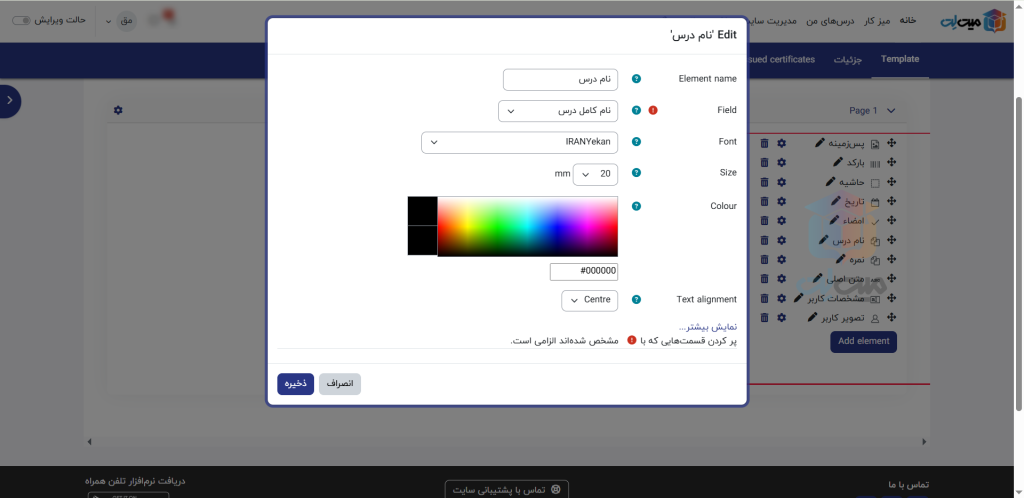Screen dimensions: 1024x498
Task: Open the Font dropdown IRANYekan
Action: point(519,142)
